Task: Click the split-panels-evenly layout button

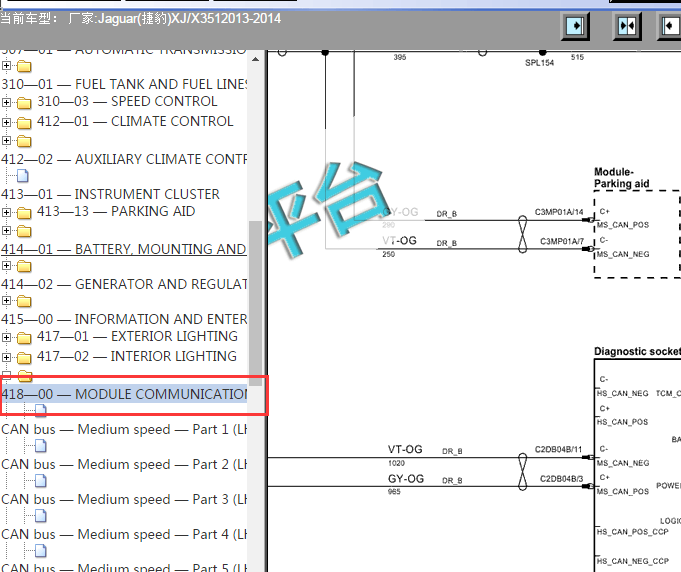Action: click(x=627, y=26)
